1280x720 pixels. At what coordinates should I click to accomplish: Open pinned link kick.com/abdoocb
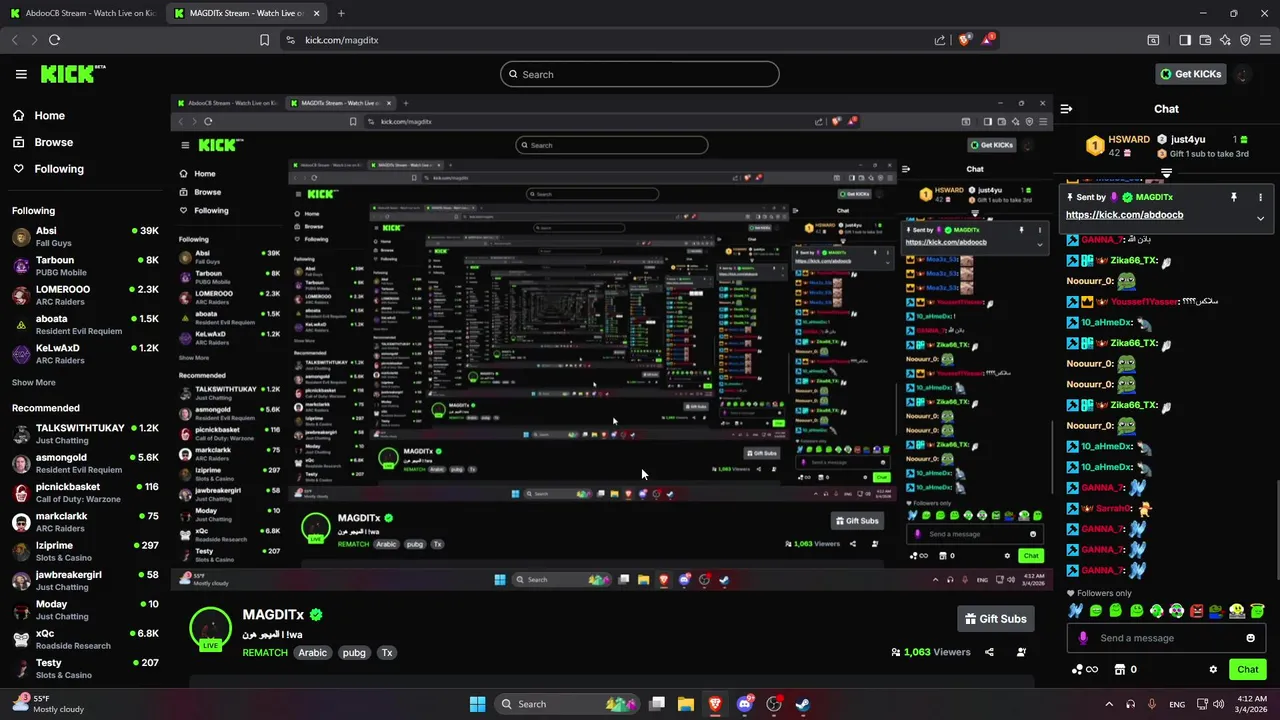tap(1124, 215)
